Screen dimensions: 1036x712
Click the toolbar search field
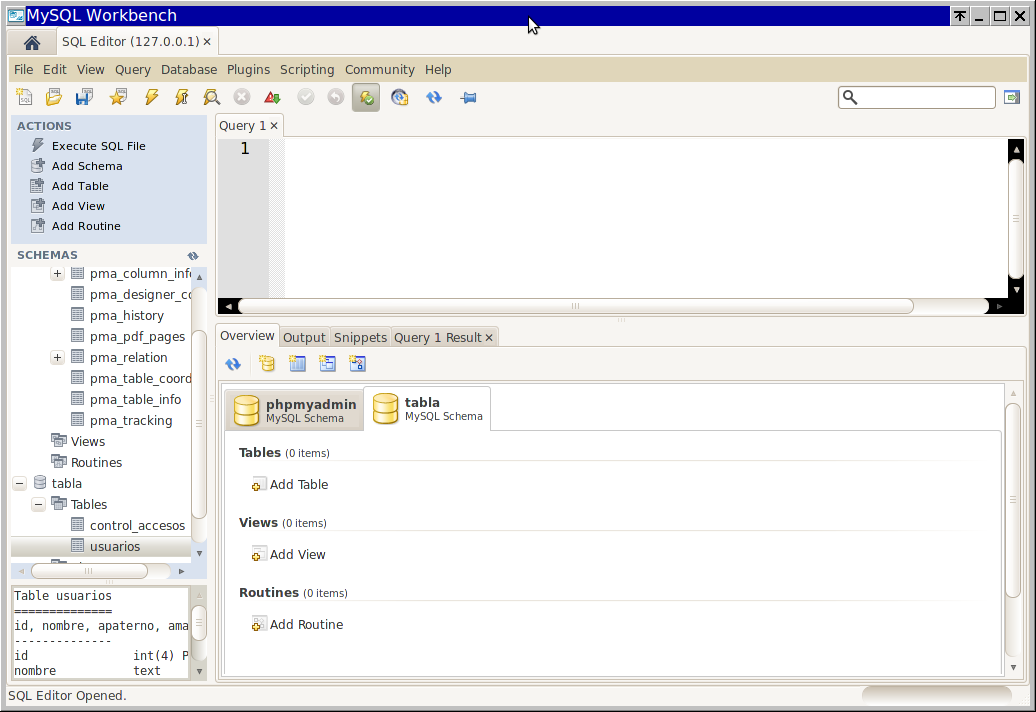point(916,98)
